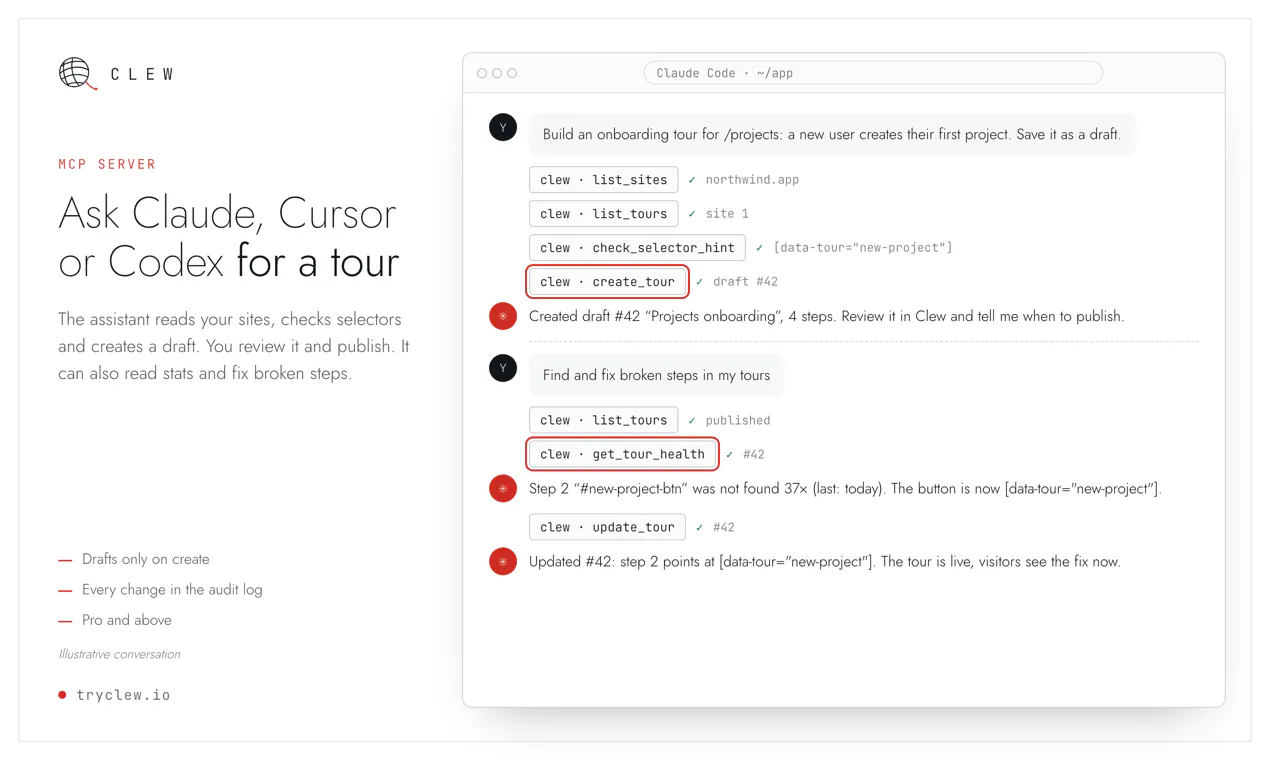
Task: Click the "published" result text
Action: tap(738, 421)
